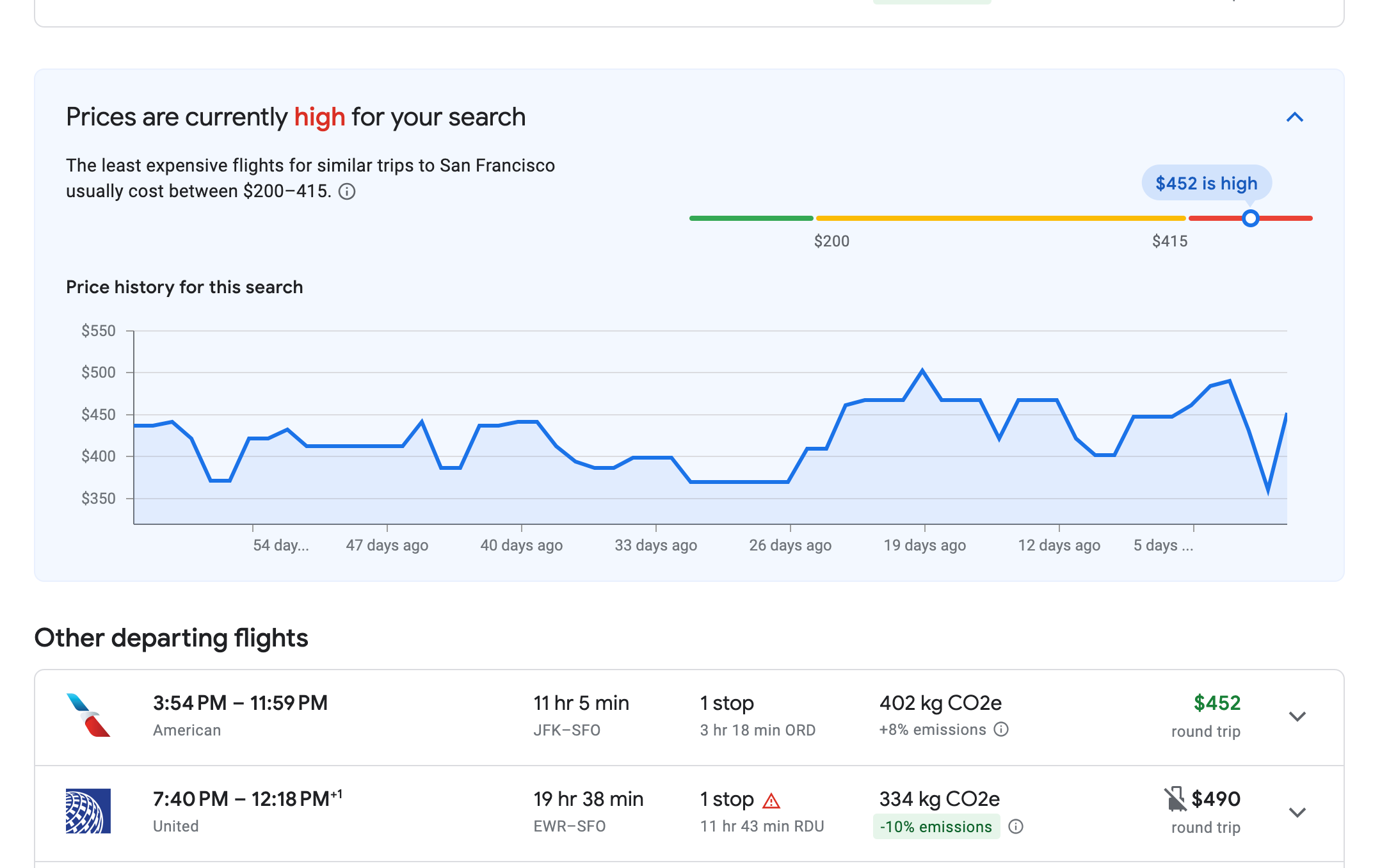This screenshot has height=868, width=1389.
Task: Click the 3:54 PM – 11:59 PM departure time
Action: click(240, 703)
